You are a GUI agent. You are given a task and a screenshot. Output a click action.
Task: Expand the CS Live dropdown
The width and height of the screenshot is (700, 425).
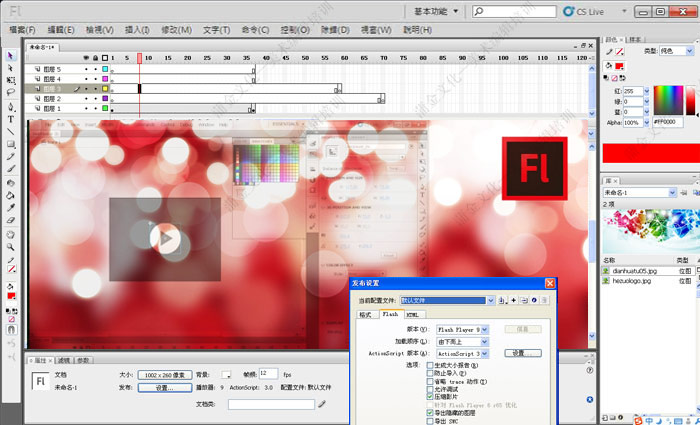pos(624,12)
